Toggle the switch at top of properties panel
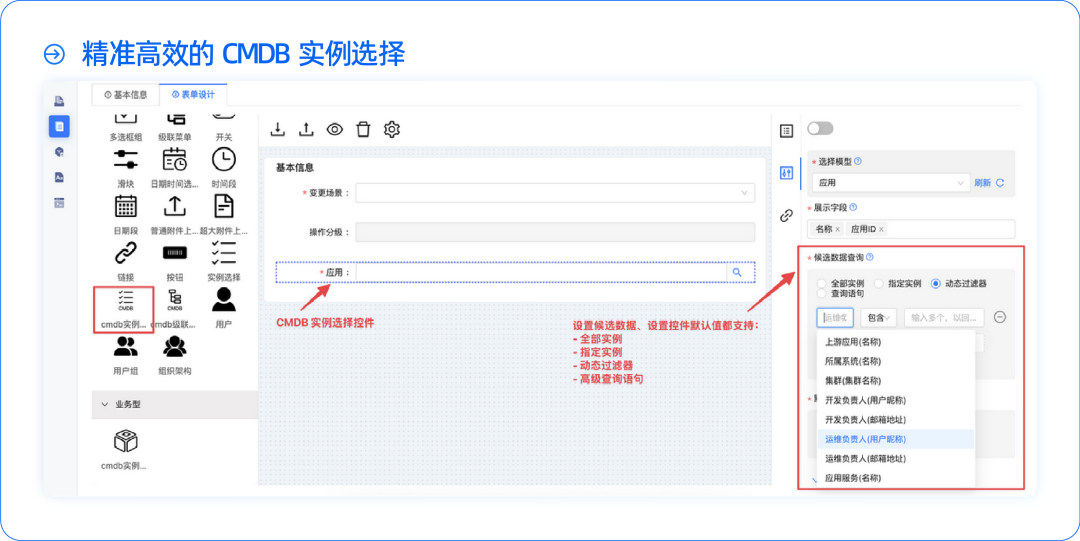Screen dimensions: 1080x541 [820, 128]
